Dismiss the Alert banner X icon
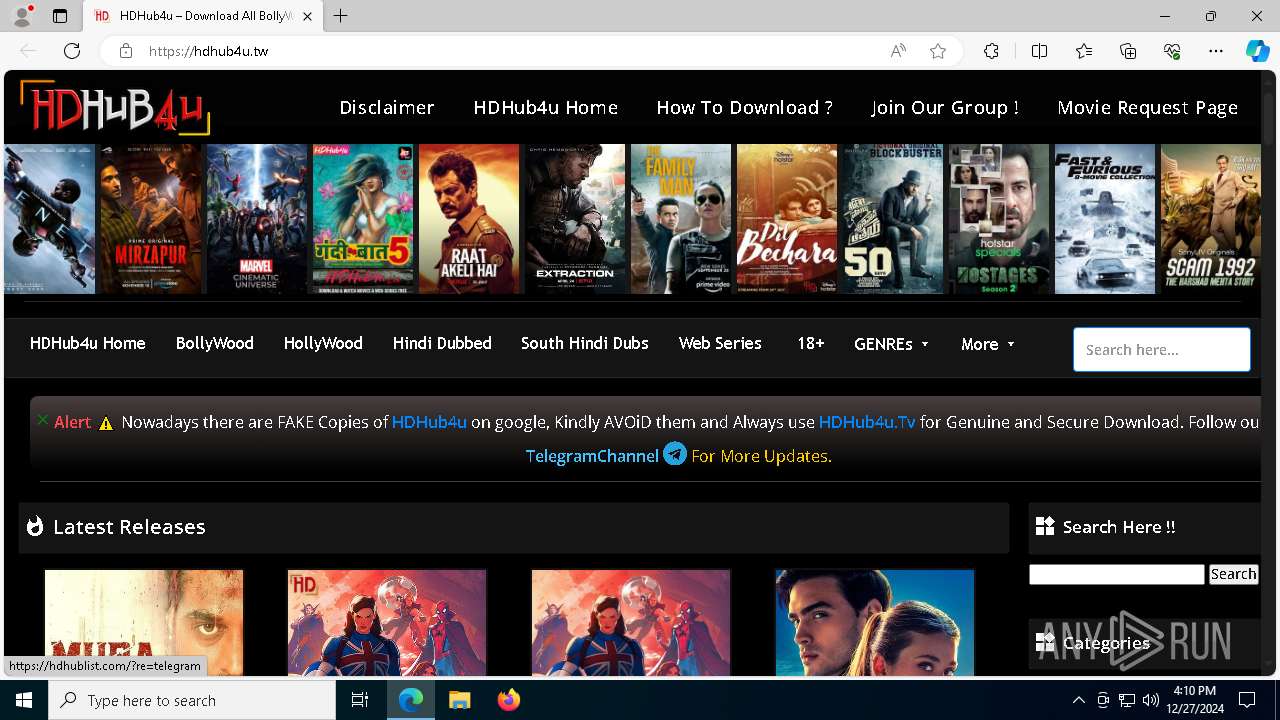This screenshot has width=1280, height=720. pos(43,420)
